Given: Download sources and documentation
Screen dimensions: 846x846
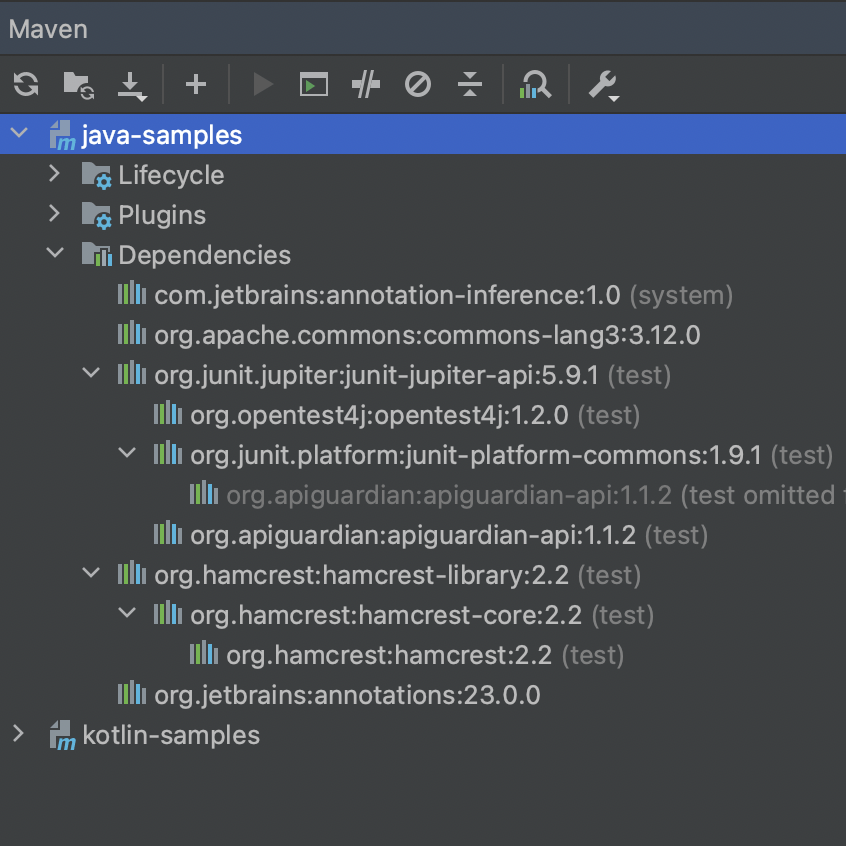Looking at the screenshot, I should point(131,84).
